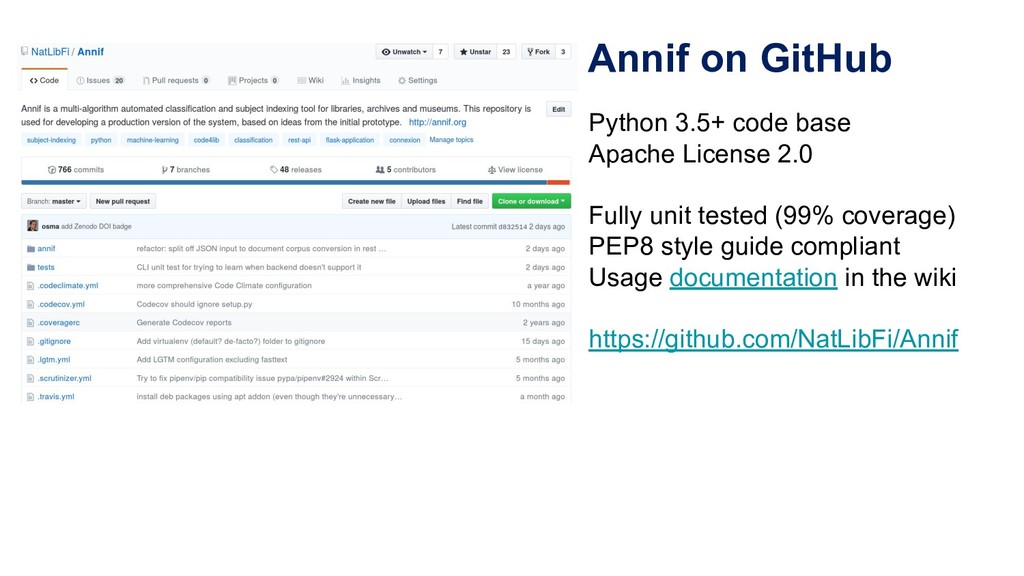
Task: Open the .codeclimate.yml file
Action: 68,285
